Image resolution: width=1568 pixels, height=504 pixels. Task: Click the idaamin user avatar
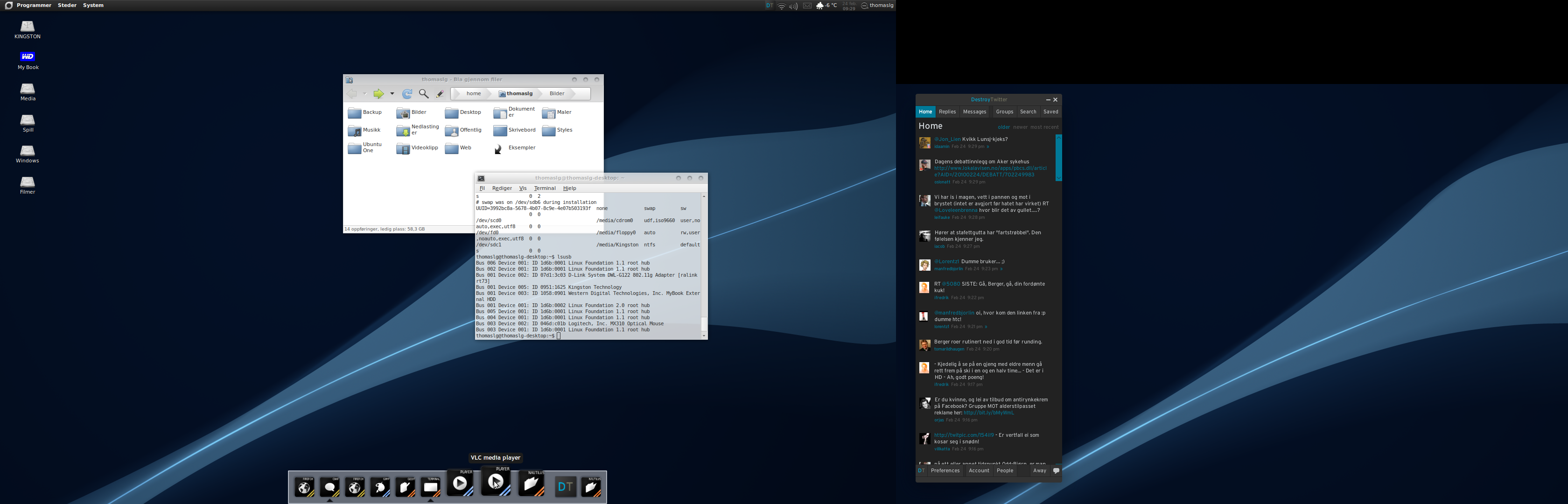click(924, 143)
